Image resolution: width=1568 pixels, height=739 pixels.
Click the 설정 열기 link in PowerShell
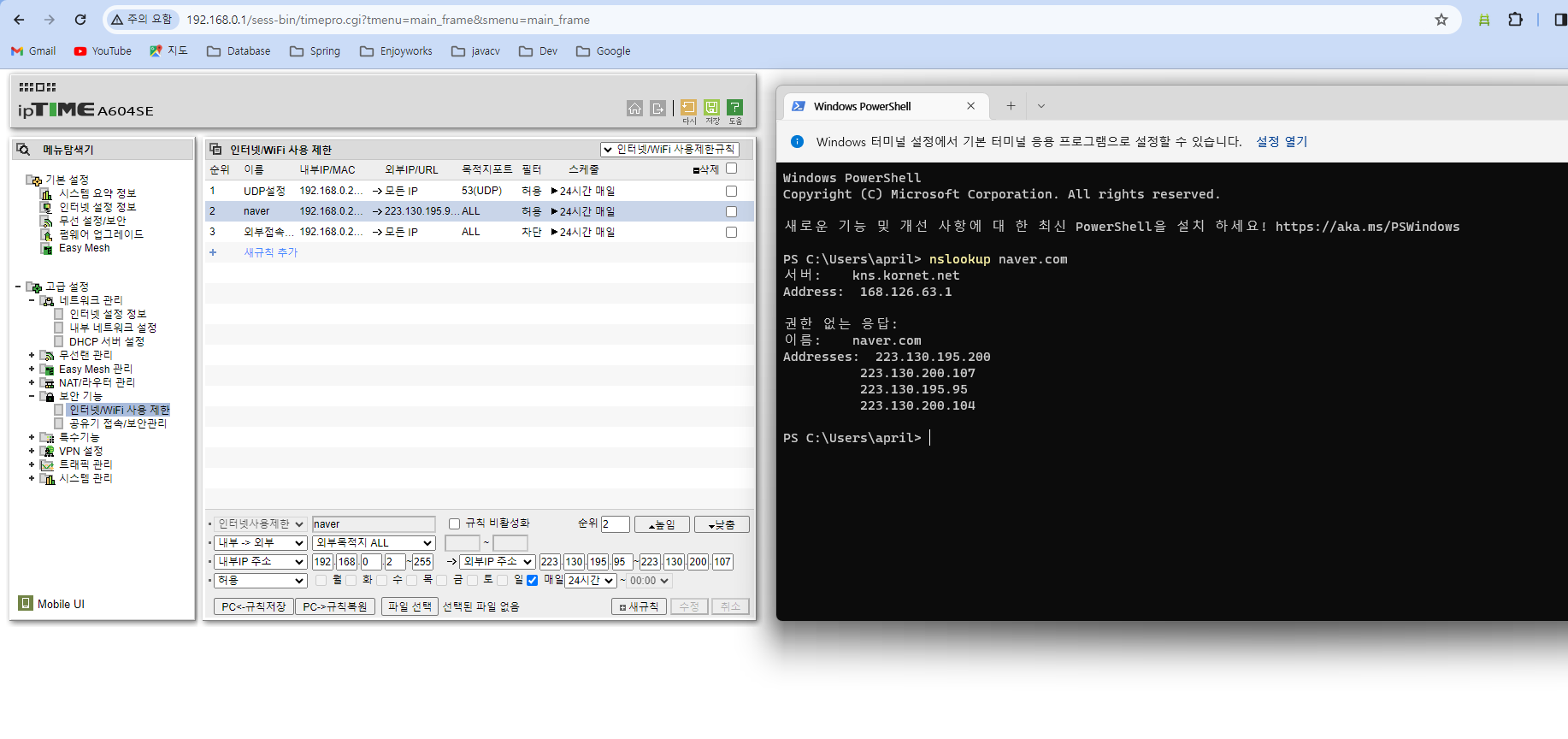[1282, 142]
